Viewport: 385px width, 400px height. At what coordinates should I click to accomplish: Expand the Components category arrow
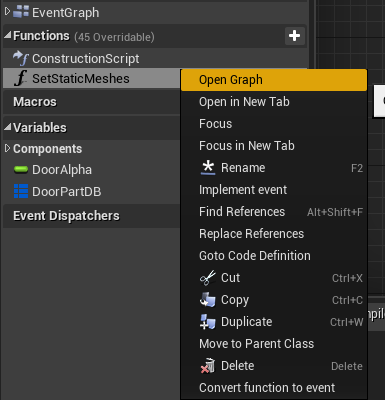pyautogui.click(x=8, y=148)
